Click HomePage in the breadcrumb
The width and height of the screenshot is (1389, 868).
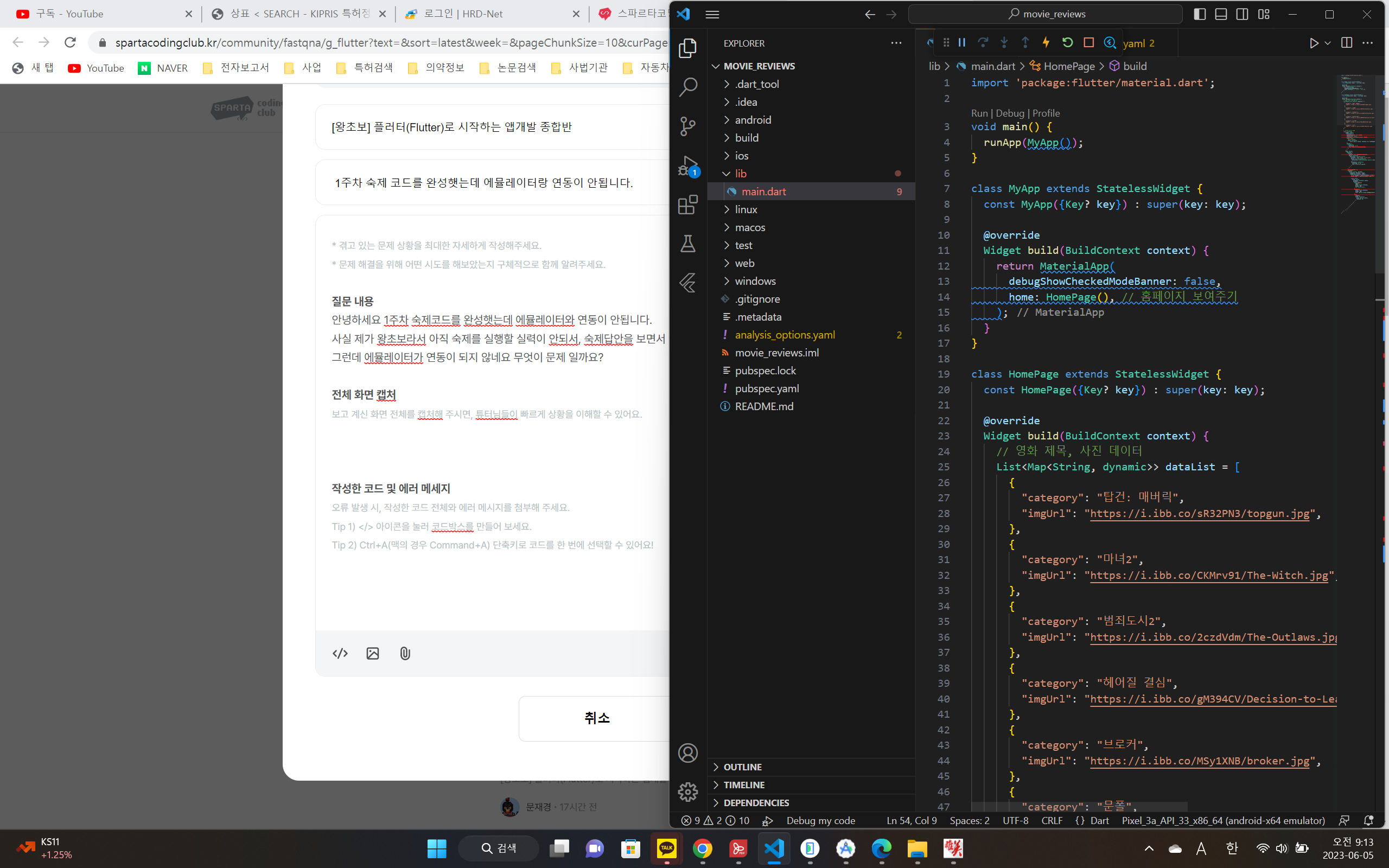pyautogui.click(x=1069, y=66)
